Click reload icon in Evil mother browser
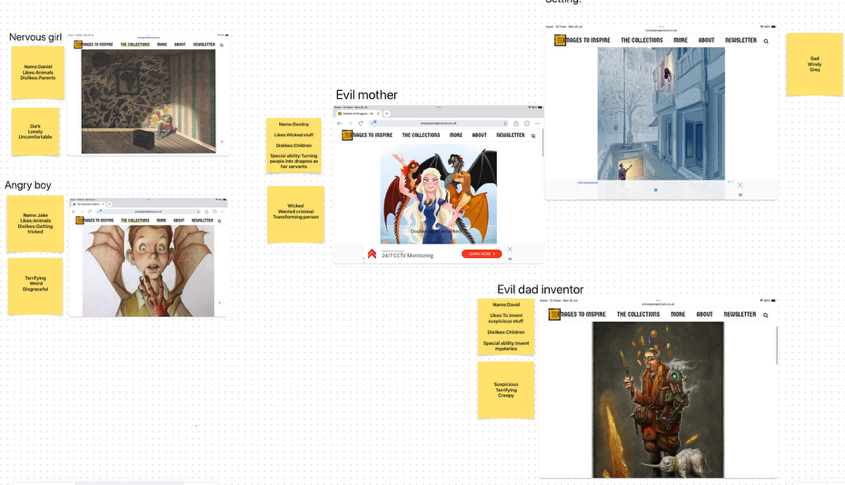This screenshot has width=845, height=485. (x=361, y=123)
